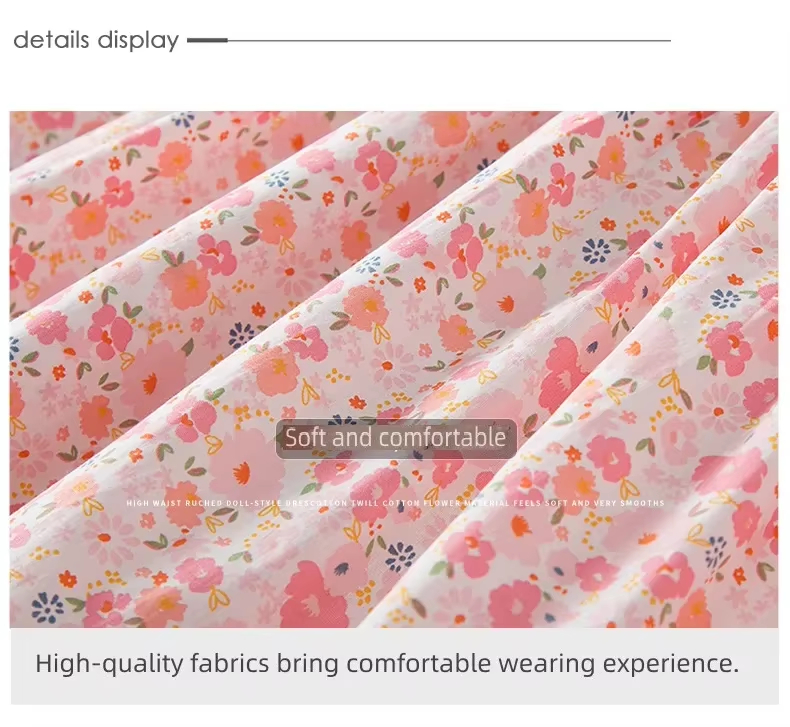Click the word 'fabrics' in bottom caption
Image resolution: width=790 pixels, height=727 pixels.
click(230, 663)
